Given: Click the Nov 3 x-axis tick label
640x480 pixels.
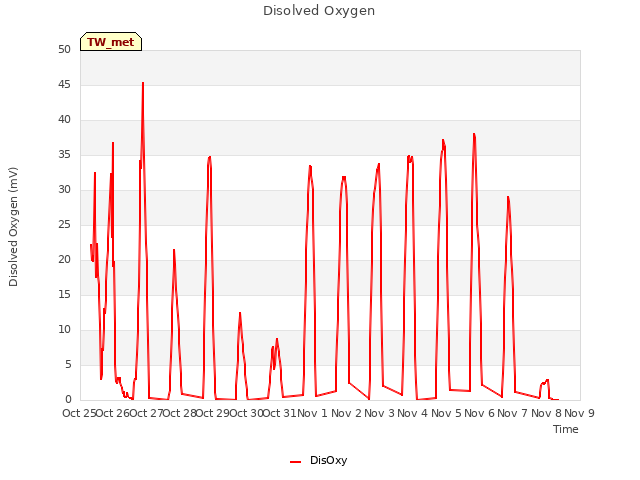Looking at the screenshot, I should point(380,413).
